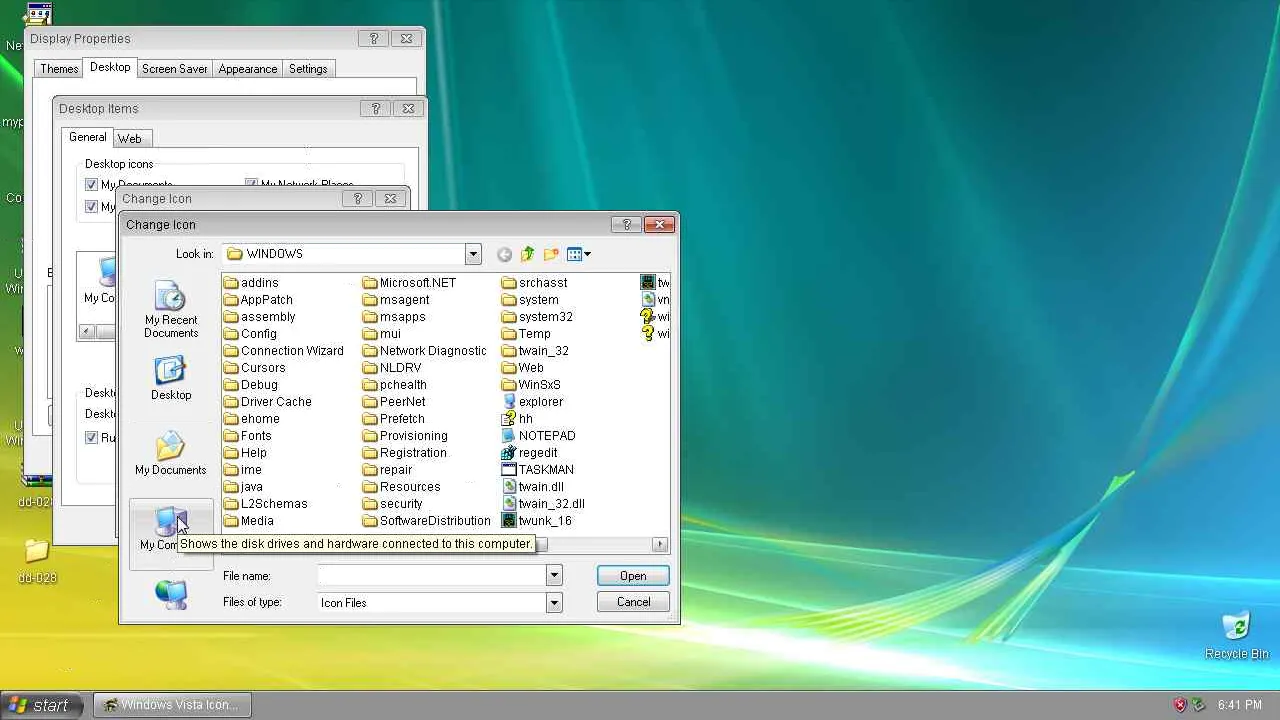This screenshot has height=720, width=1280.
Task: Create a new folder with the toolbar icon
Action: [x=551, y=254]
